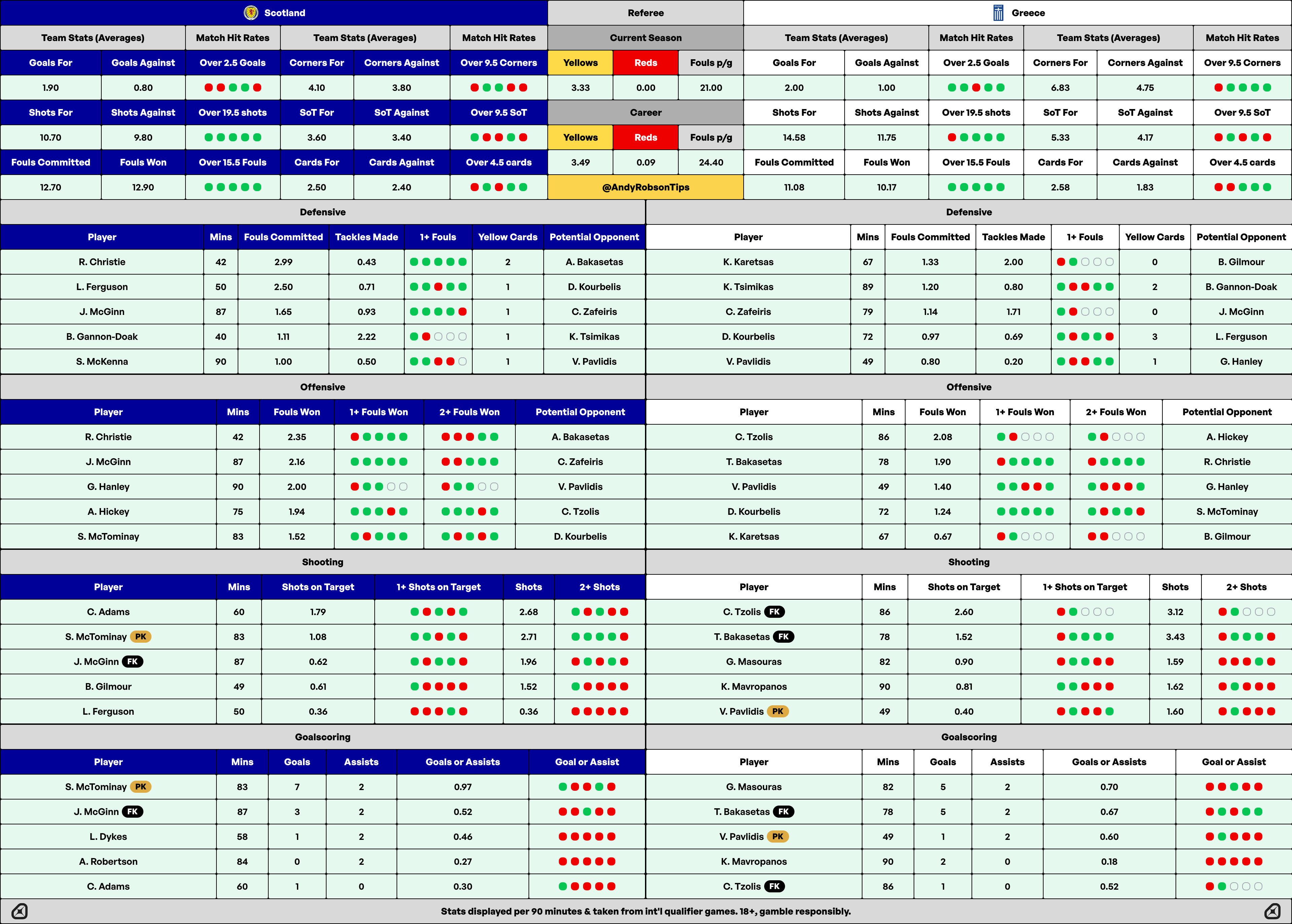Click the red Current Season Reds label
This screenshot has width=1292, height=924.
point(645,63)
